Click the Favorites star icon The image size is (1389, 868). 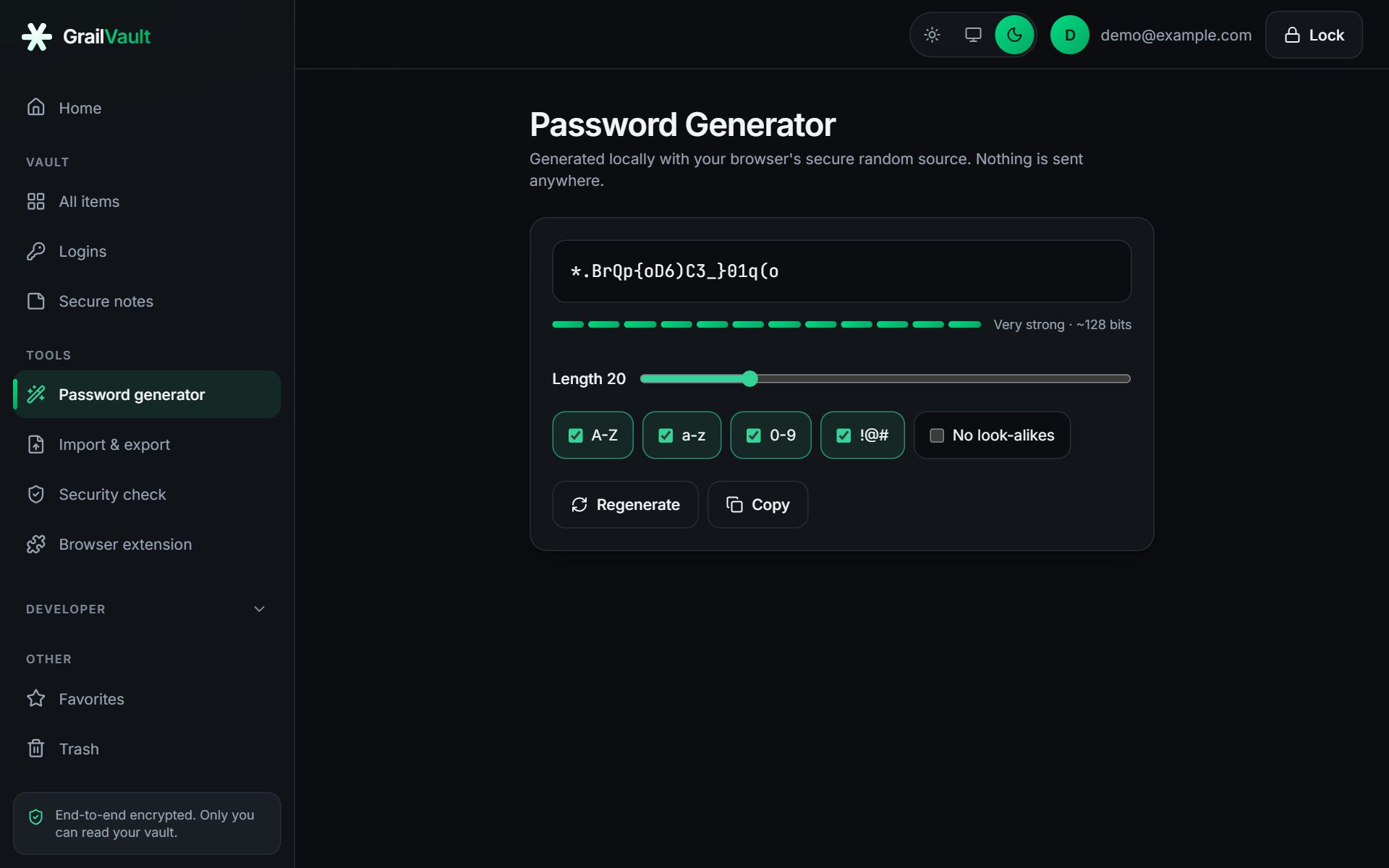[36, 699]
